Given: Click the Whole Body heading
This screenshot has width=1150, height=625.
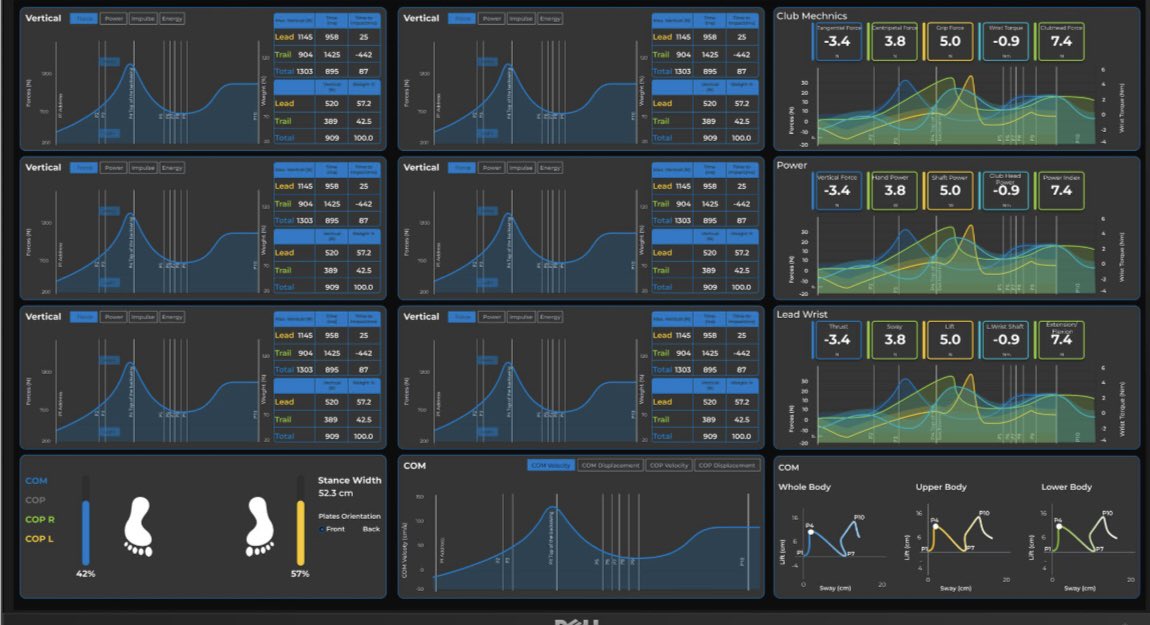Looking at the screenshot, I should (805, 487).
